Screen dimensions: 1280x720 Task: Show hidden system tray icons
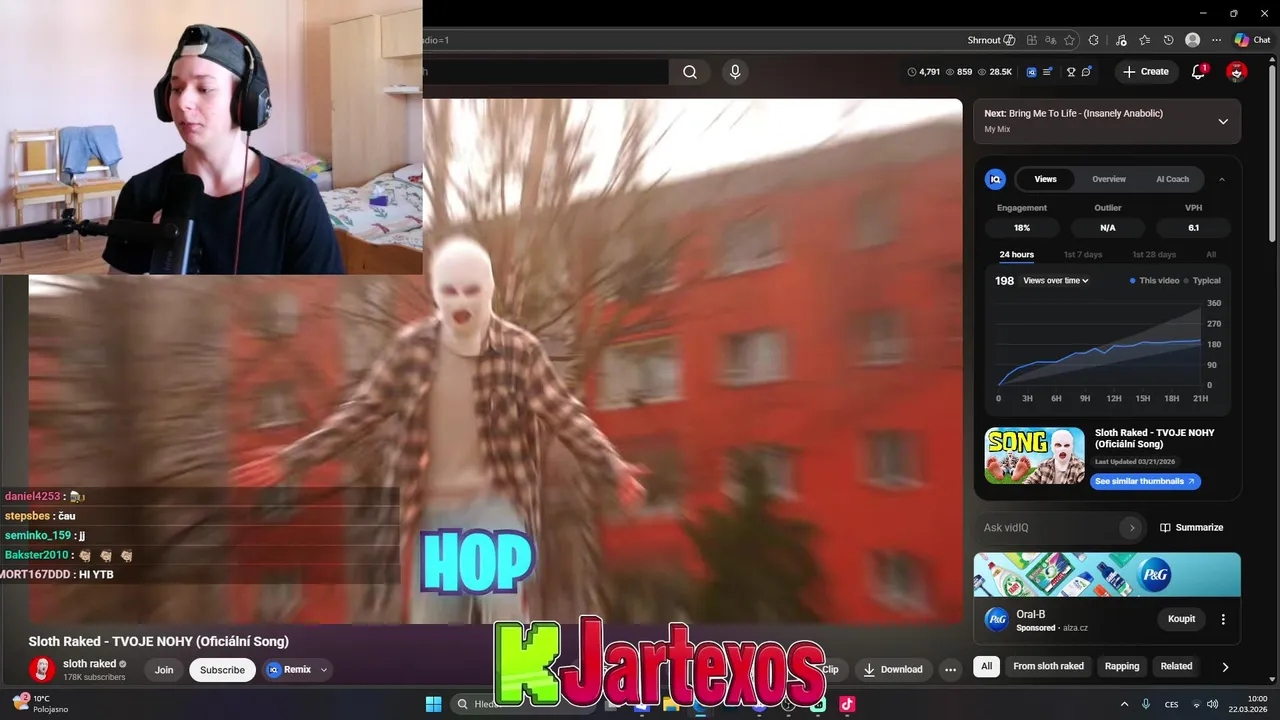(x=1124, y=704)
